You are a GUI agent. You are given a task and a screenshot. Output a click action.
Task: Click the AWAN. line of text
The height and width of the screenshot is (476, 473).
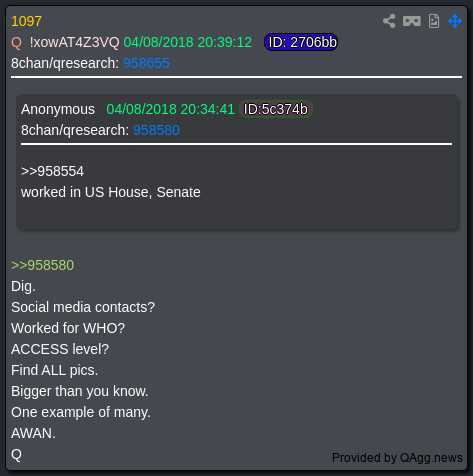pyautogui.click(x=33, y=433)
